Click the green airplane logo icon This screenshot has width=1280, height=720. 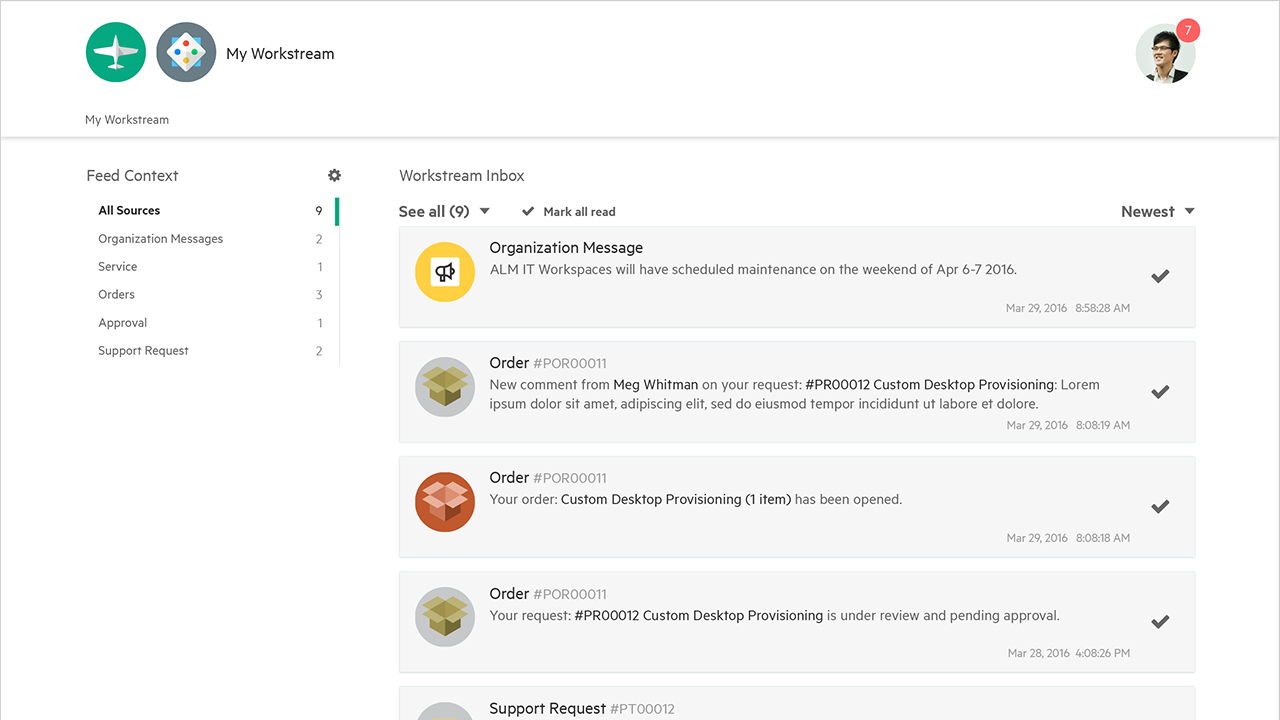pos(116,52)
